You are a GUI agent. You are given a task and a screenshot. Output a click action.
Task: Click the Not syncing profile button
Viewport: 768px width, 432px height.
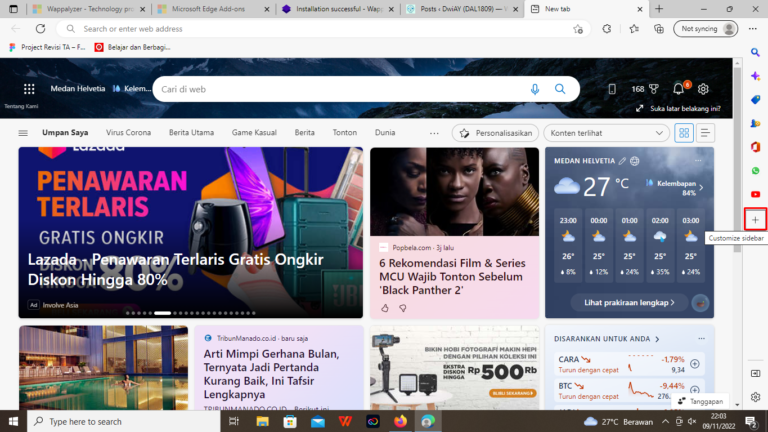[705, 29]
